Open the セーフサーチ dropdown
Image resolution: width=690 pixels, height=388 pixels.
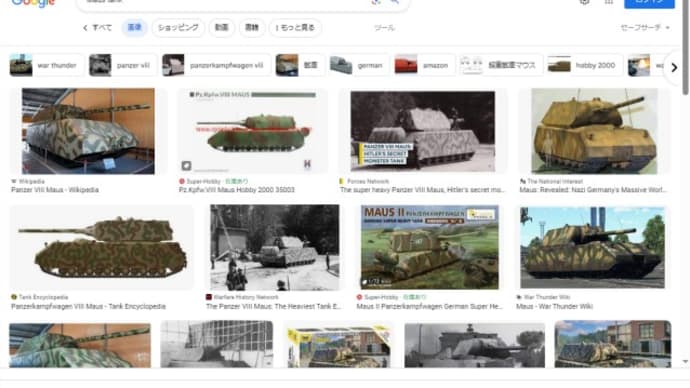click(x=645, y=28)
